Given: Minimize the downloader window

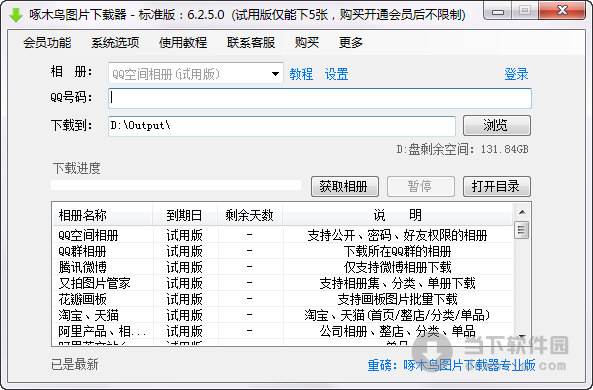Looking at the screenshot, I should 497,11.
